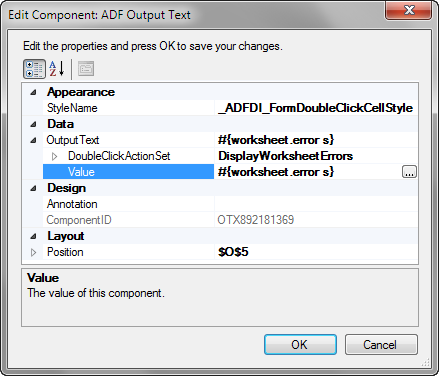Sort properties alphabetically with A-Z icon
The width and height of the screenshot is (439, 376).
(57, 69)
